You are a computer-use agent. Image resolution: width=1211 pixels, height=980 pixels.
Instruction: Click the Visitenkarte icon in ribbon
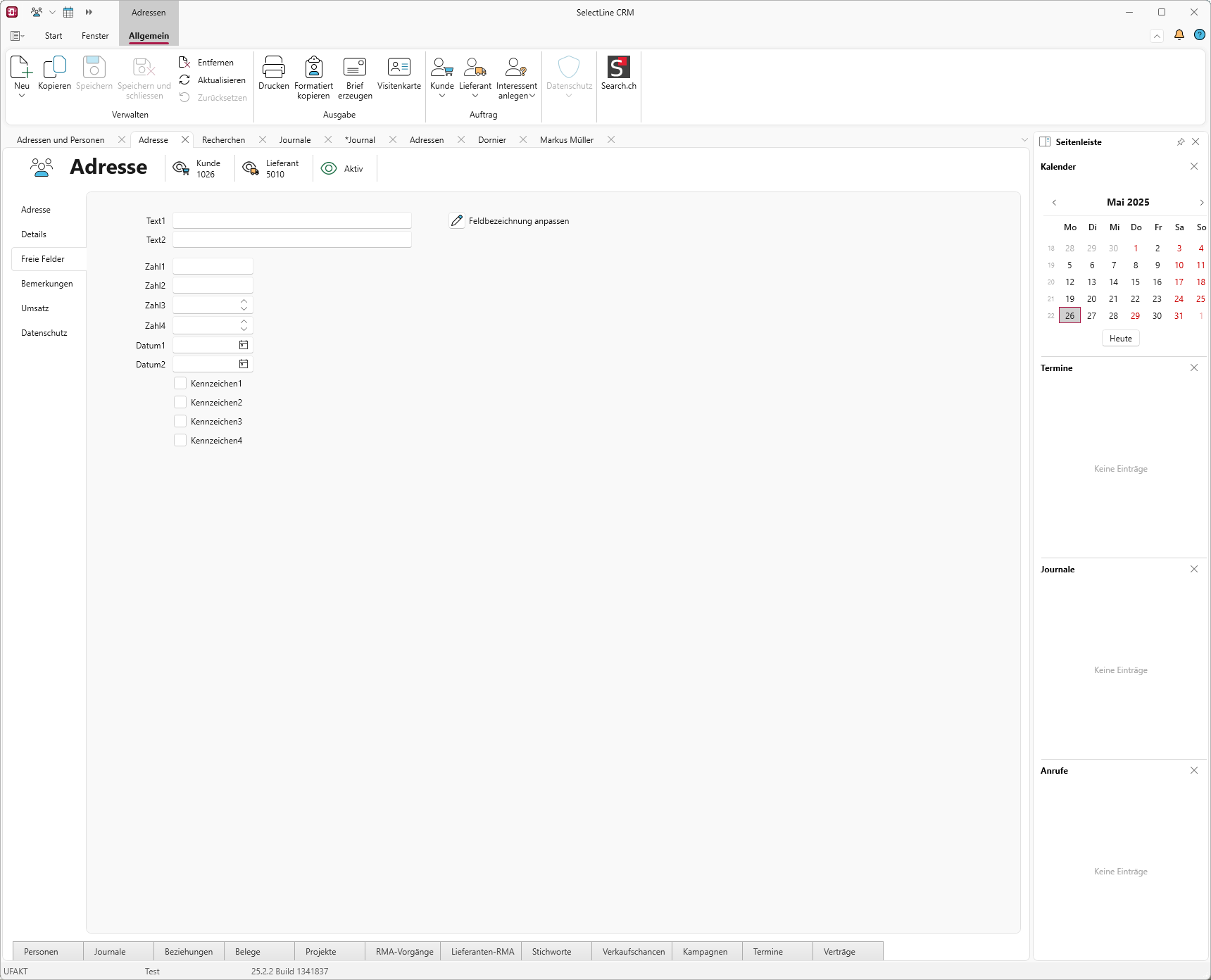pos(399,68)
